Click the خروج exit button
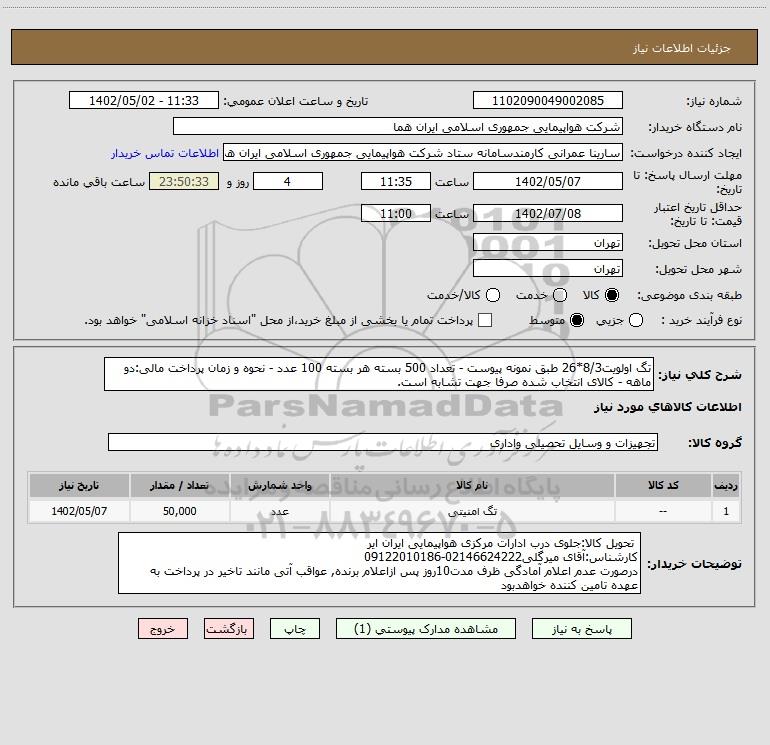This screenshot has width=770, height=745. tap(163, 629)
